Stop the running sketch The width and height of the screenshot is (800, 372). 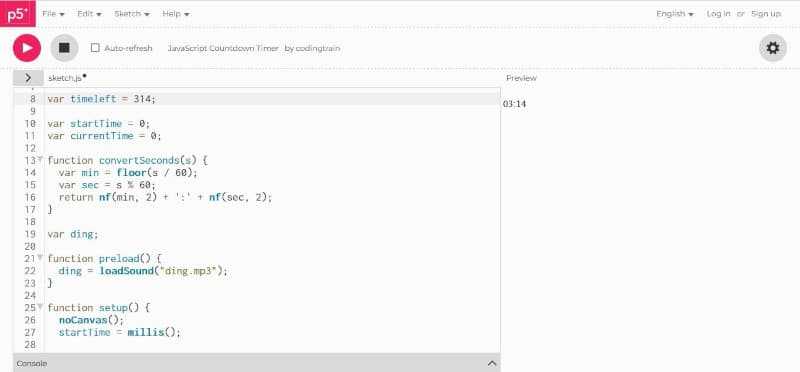click(64, 48)
